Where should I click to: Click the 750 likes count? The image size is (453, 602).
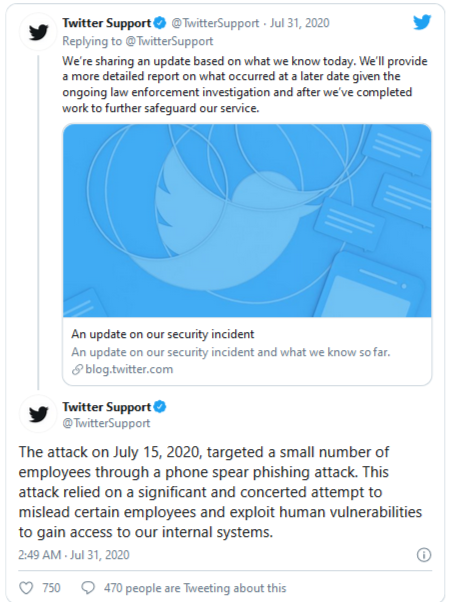(51, 588)
